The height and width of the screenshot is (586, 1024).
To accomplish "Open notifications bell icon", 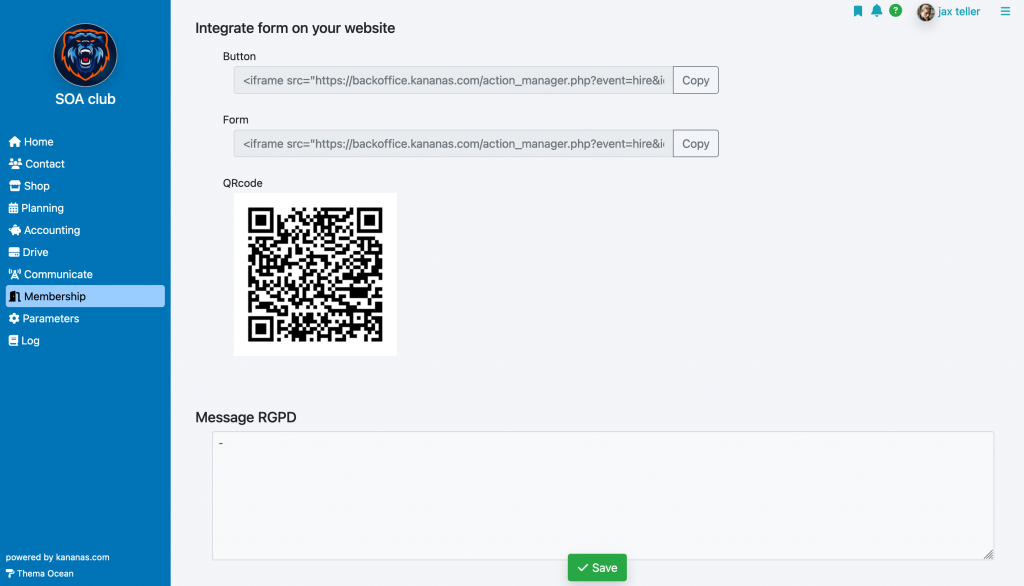I will (x=876, y=10).
